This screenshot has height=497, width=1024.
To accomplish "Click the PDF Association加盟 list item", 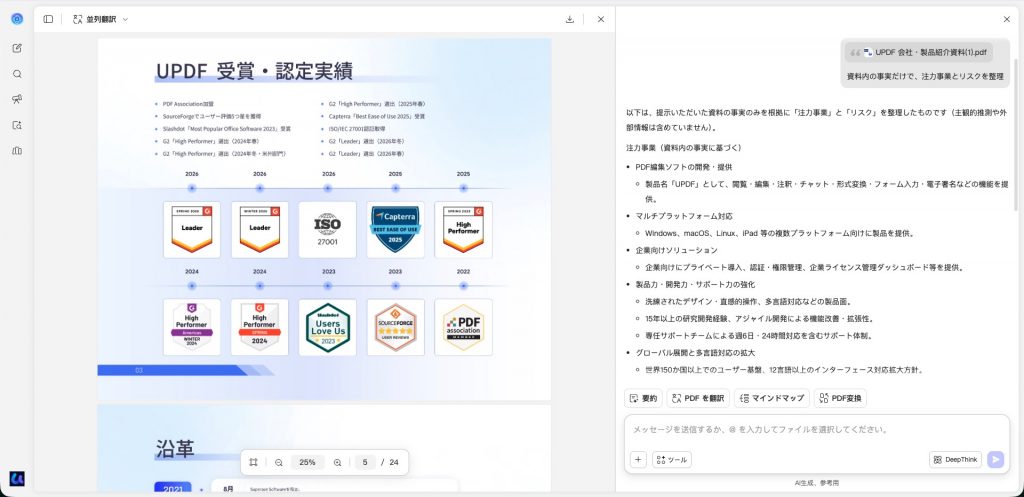I will pos(188,104).
